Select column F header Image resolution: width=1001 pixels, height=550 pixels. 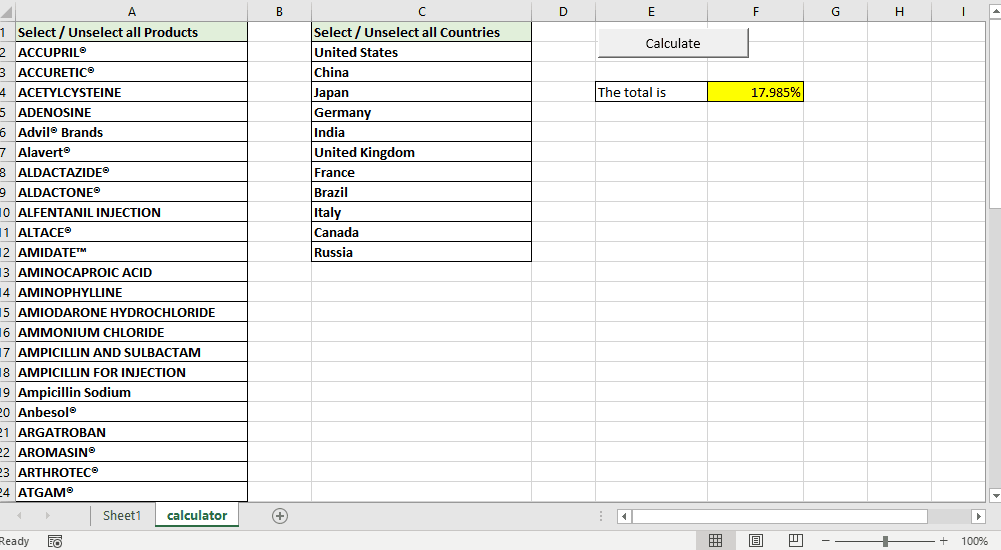click(x=755, y=11)
